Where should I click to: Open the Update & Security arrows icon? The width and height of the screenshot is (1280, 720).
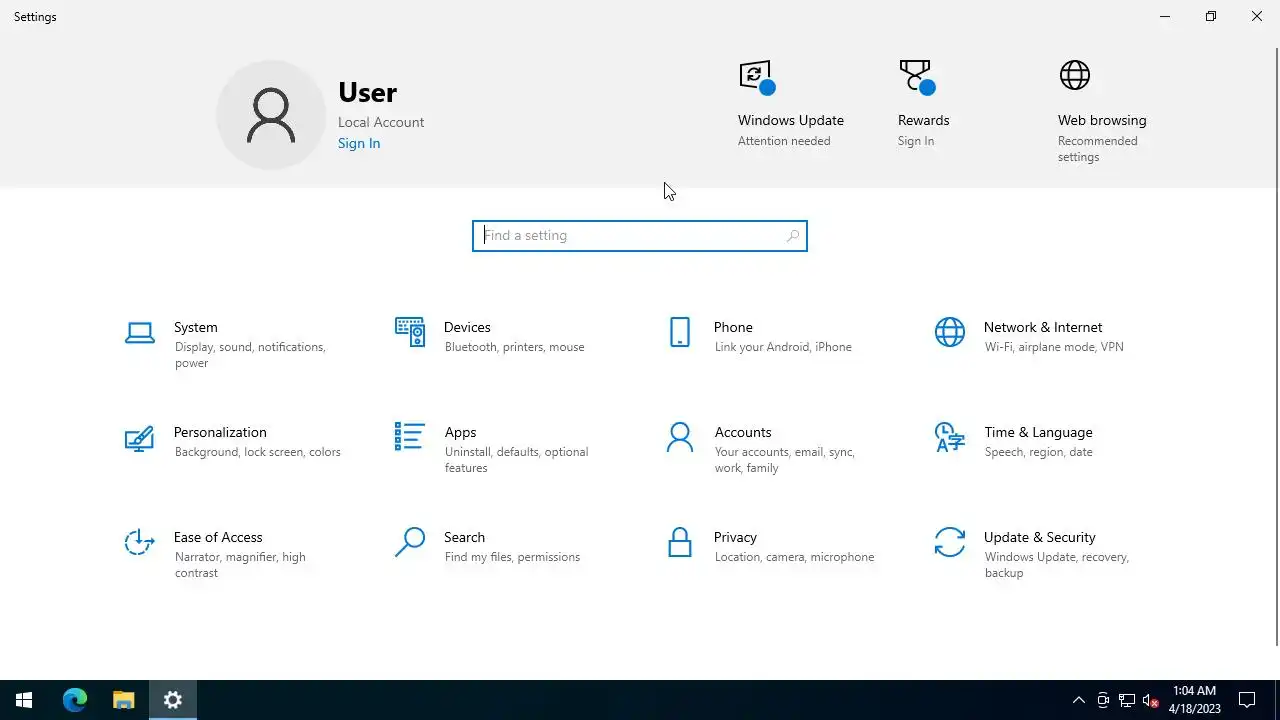click(x=950, y=542)
